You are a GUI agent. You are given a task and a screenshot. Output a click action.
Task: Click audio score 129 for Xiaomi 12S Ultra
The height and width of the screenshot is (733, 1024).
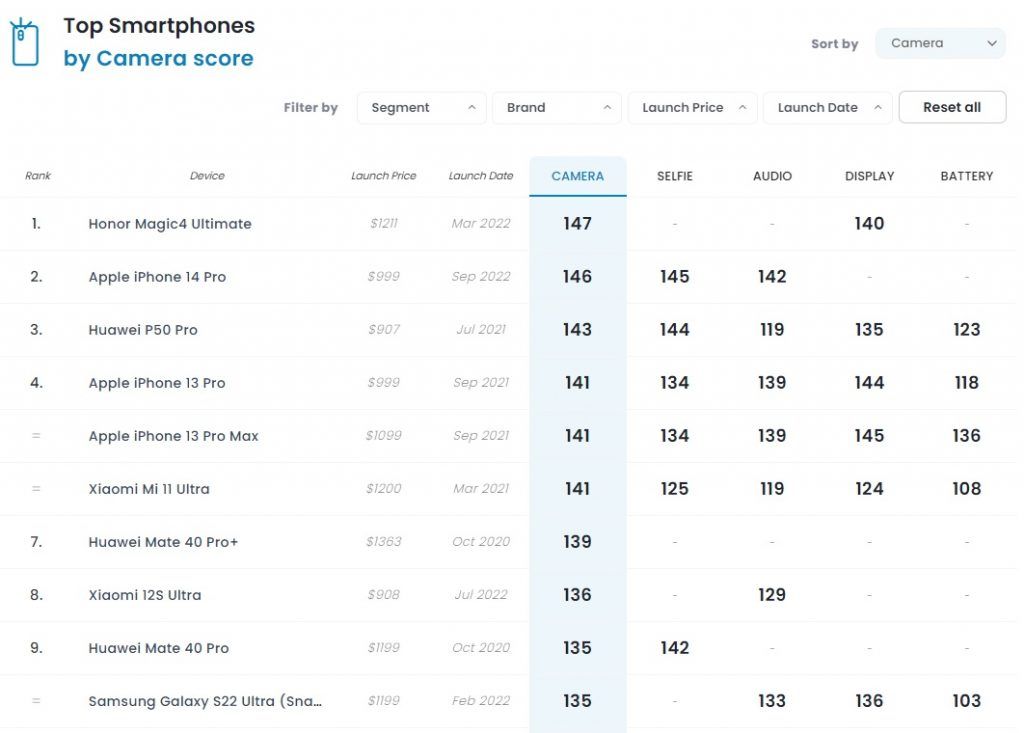pos(772,595)
